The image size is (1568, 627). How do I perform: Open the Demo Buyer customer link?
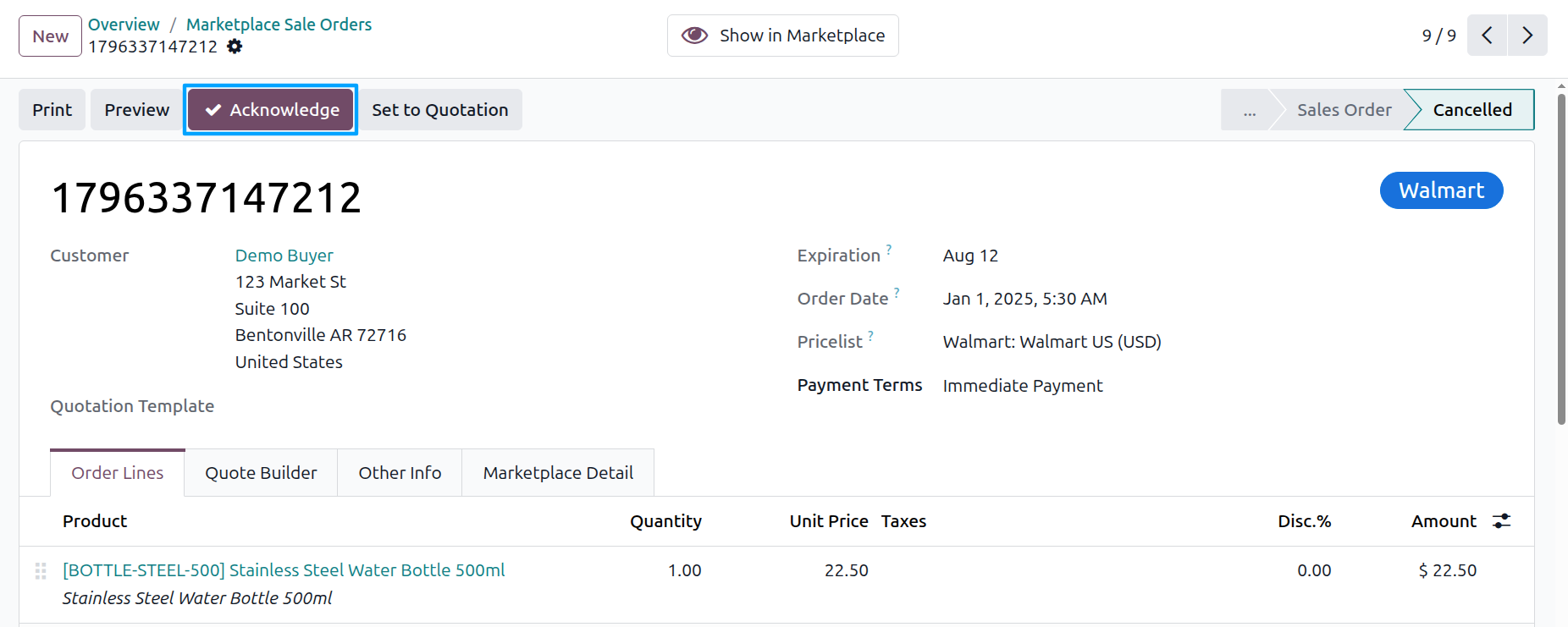pyautogui.click(x=284, y=256)
